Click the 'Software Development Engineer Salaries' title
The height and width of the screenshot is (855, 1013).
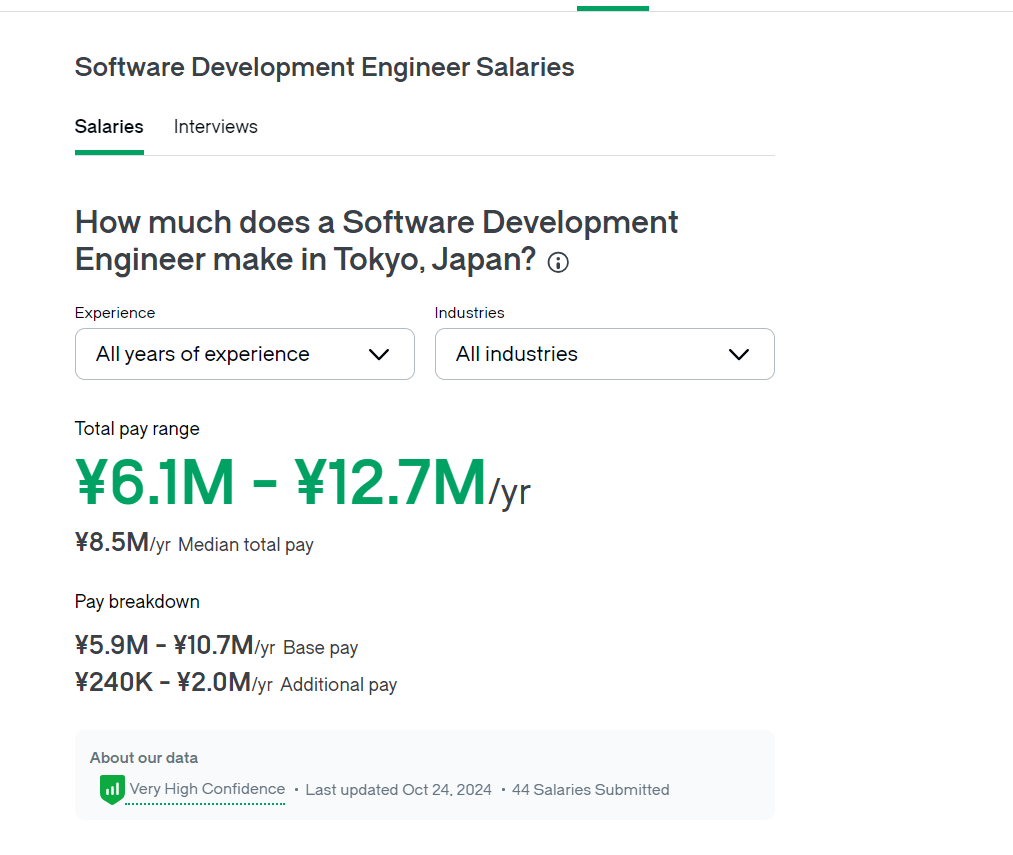click(x=324, y=67)
